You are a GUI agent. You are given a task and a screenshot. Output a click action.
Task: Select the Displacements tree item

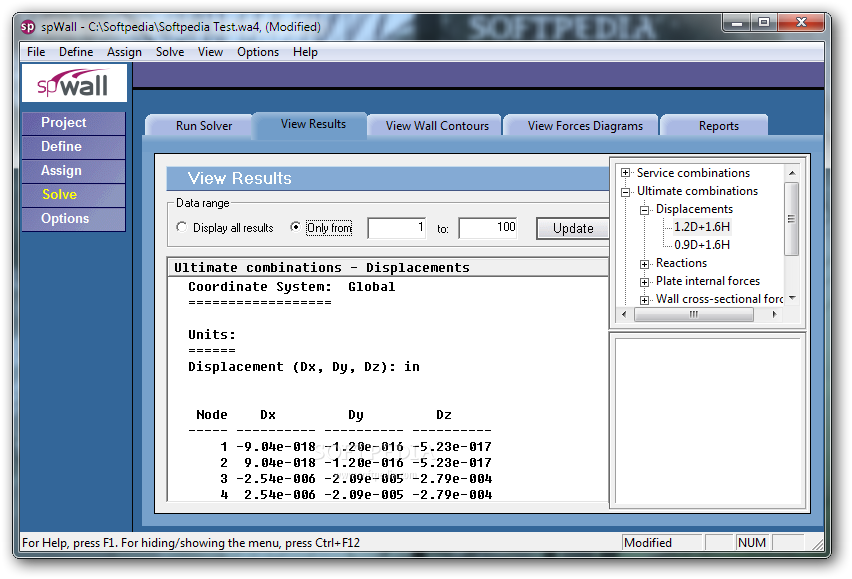[x=694, y=209]
